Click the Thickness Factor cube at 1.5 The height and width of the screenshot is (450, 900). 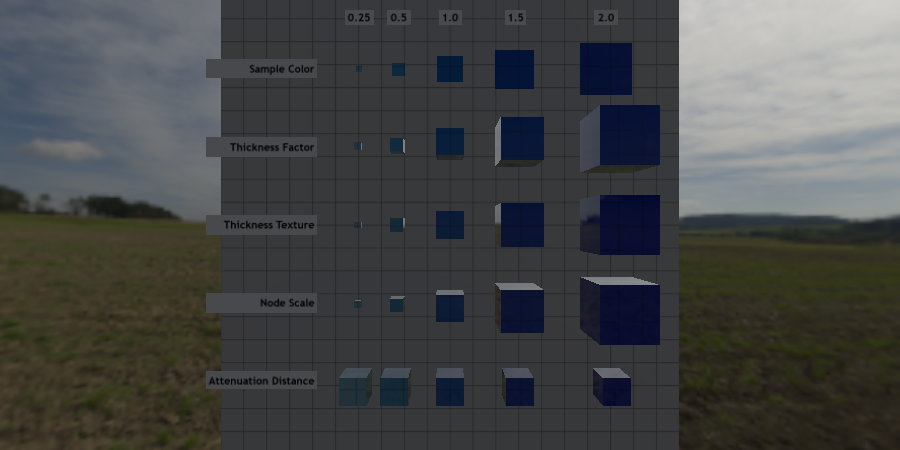pyautogui.click(x=521, y=140)
